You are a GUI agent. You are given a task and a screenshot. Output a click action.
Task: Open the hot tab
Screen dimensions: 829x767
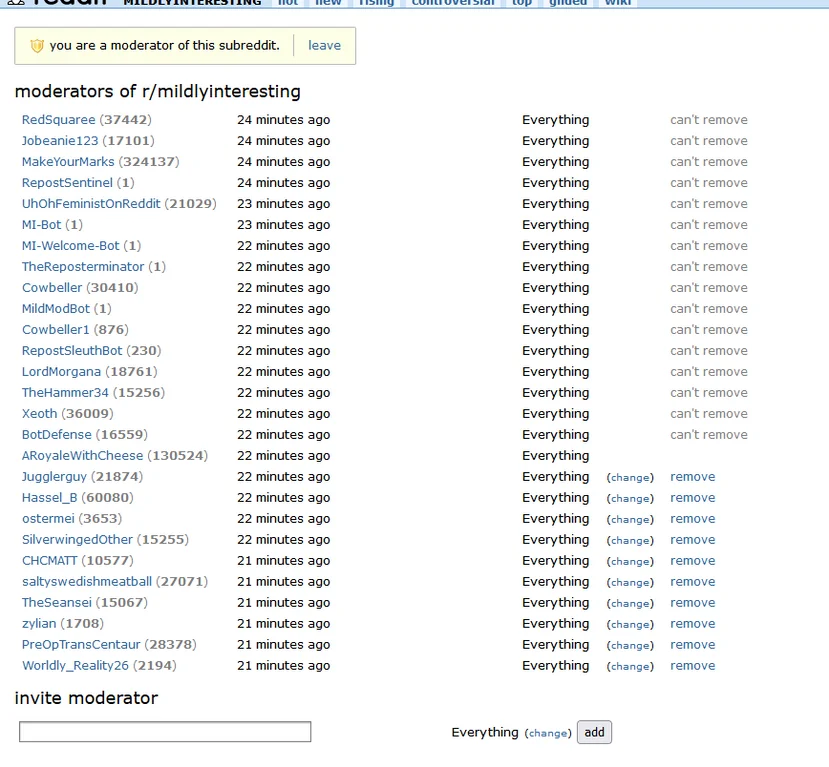(x=288, y=3)
